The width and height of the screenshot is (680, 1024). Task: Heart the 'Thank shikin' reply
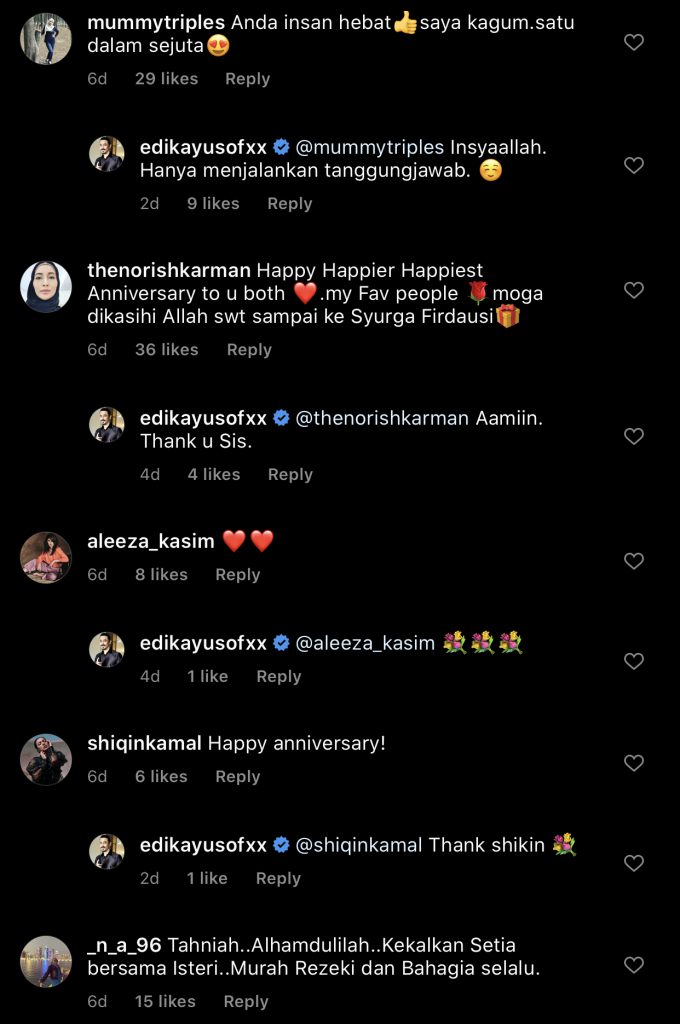[633, 864]
